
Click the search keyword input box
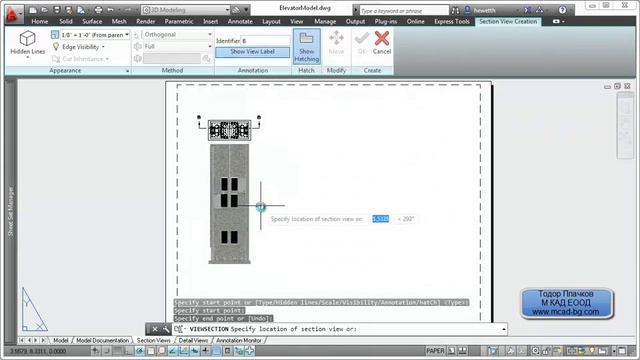click(x=404, y=11)
